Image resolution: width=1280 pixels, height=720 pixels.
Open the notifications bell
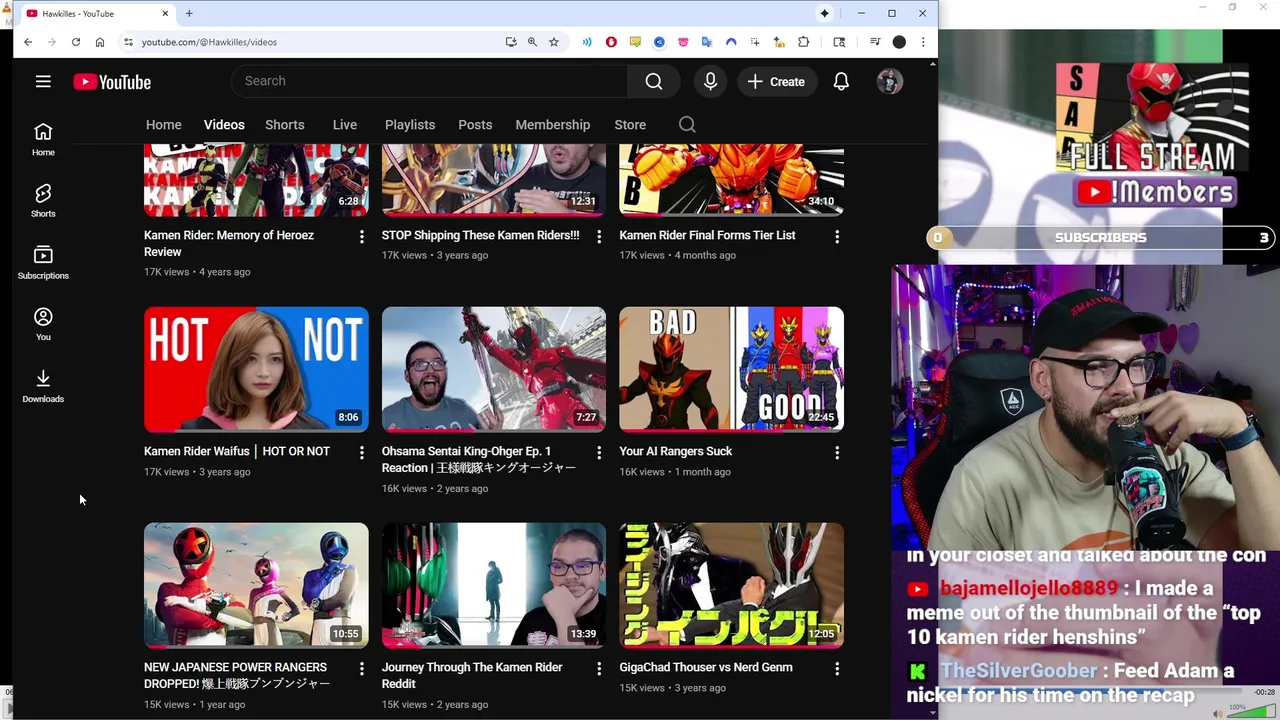click(x=841, y=81)
